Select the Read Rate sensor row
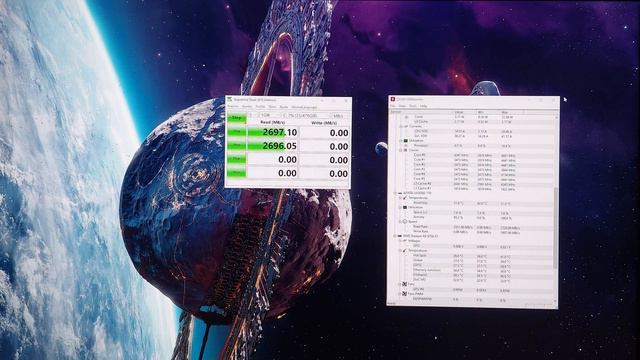640x360 pixels. (x=471, y=227)
